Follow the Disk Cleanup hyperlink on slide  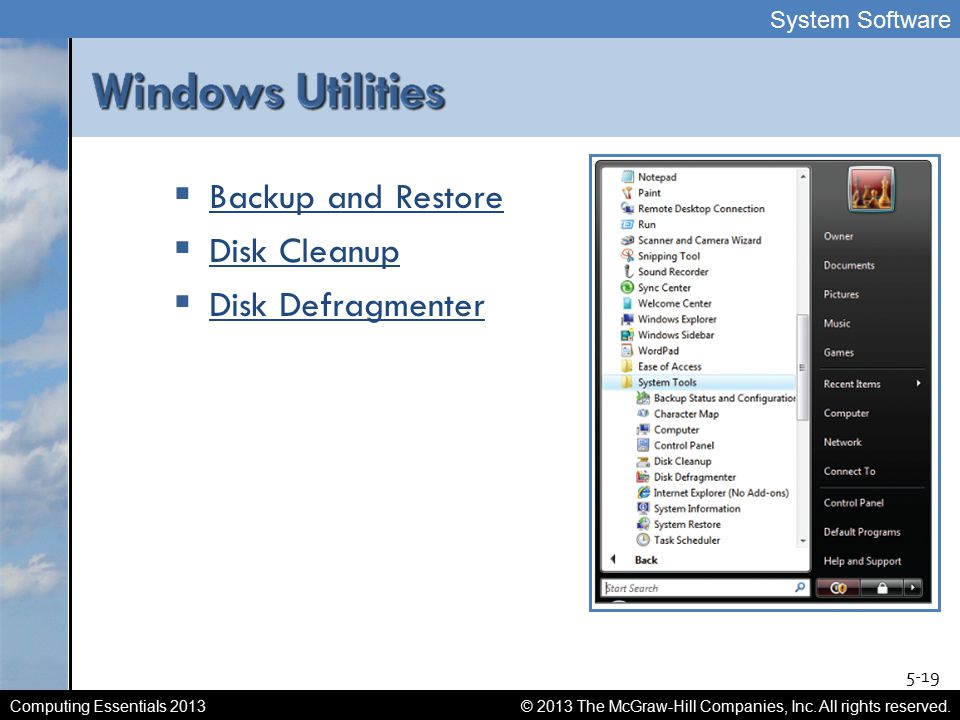point(304,252)
